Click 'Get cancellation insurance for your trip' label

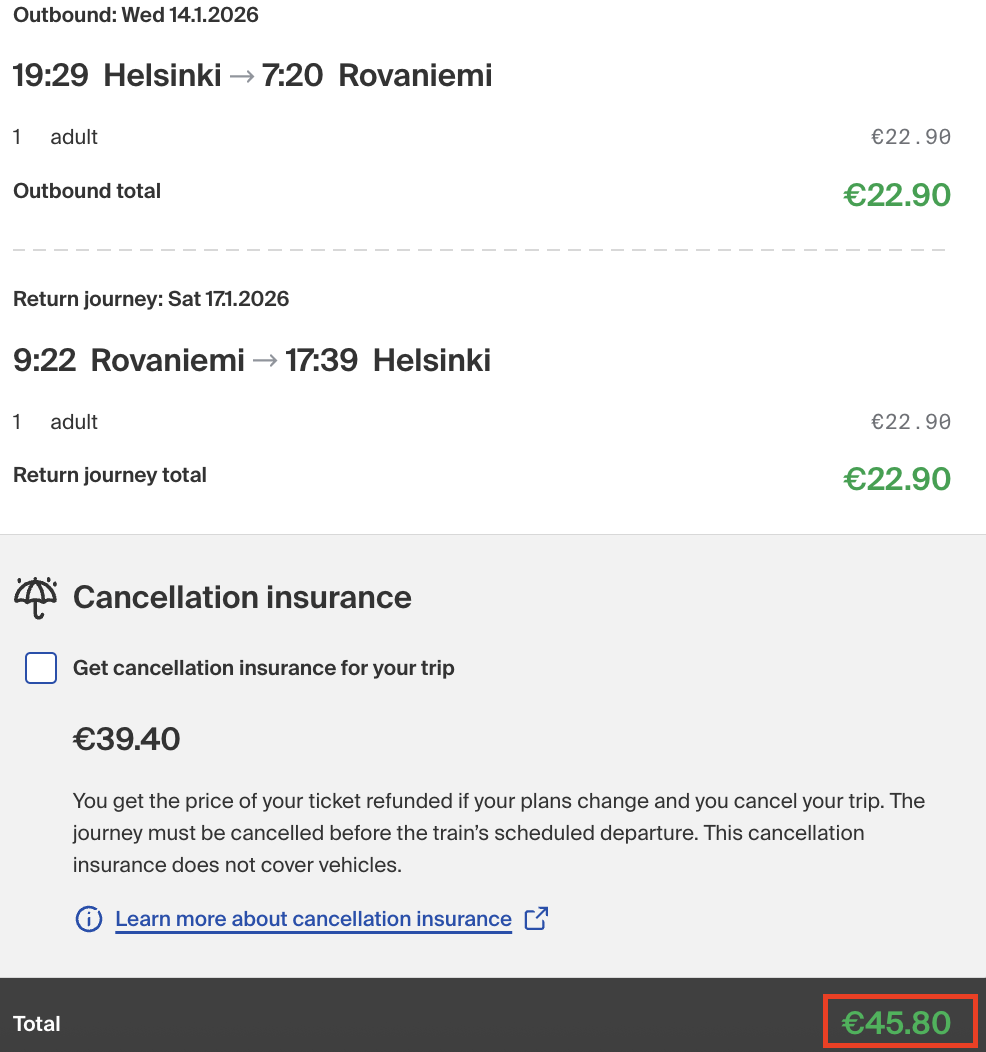click(x=263, y=668)
